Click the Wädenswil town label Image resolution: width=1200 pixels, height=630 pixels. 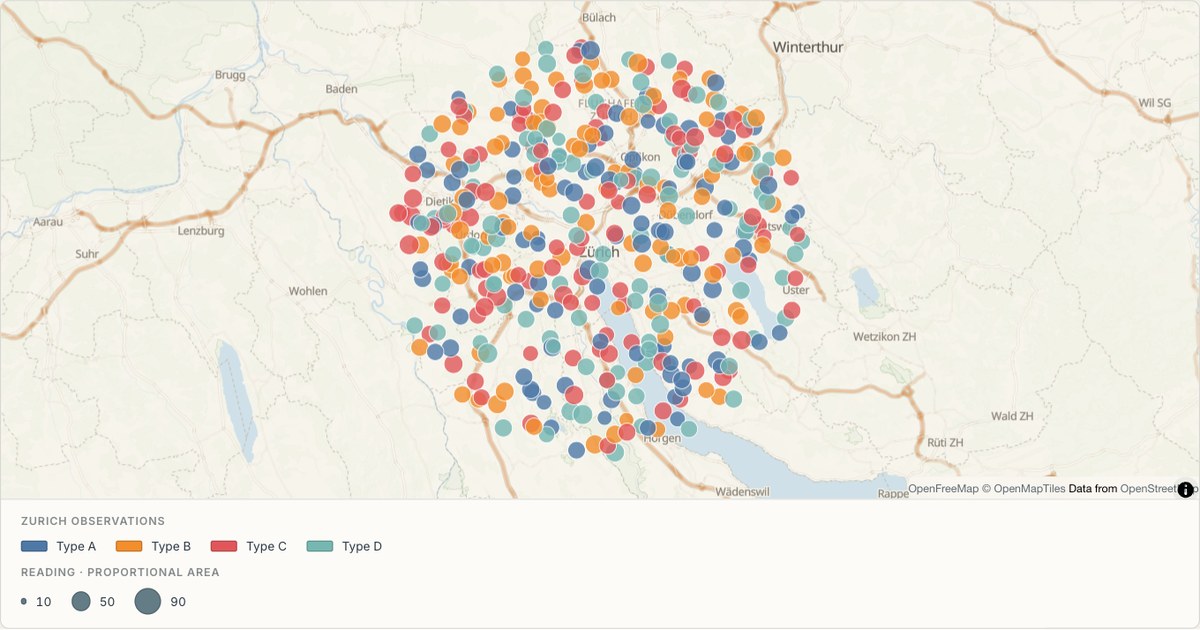[x=742, y=492]
